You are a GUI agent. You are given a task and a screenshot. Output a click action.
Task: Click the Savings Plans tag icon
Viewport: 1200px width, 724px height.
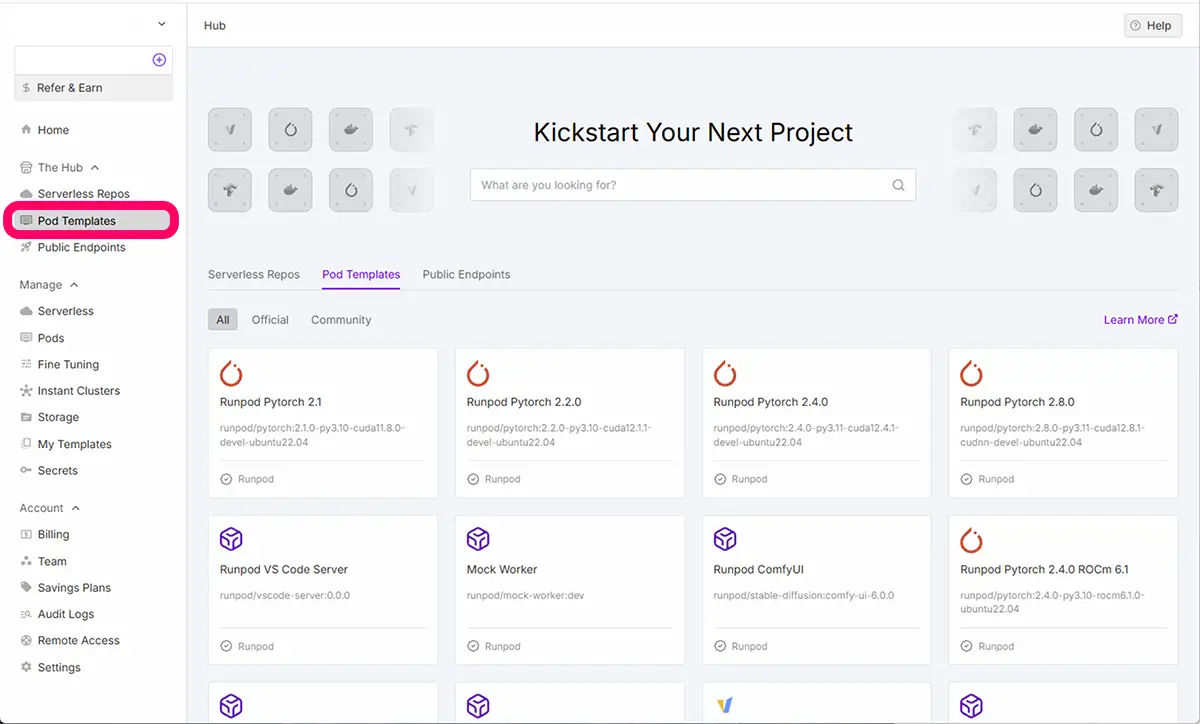[x=27, y=588]
